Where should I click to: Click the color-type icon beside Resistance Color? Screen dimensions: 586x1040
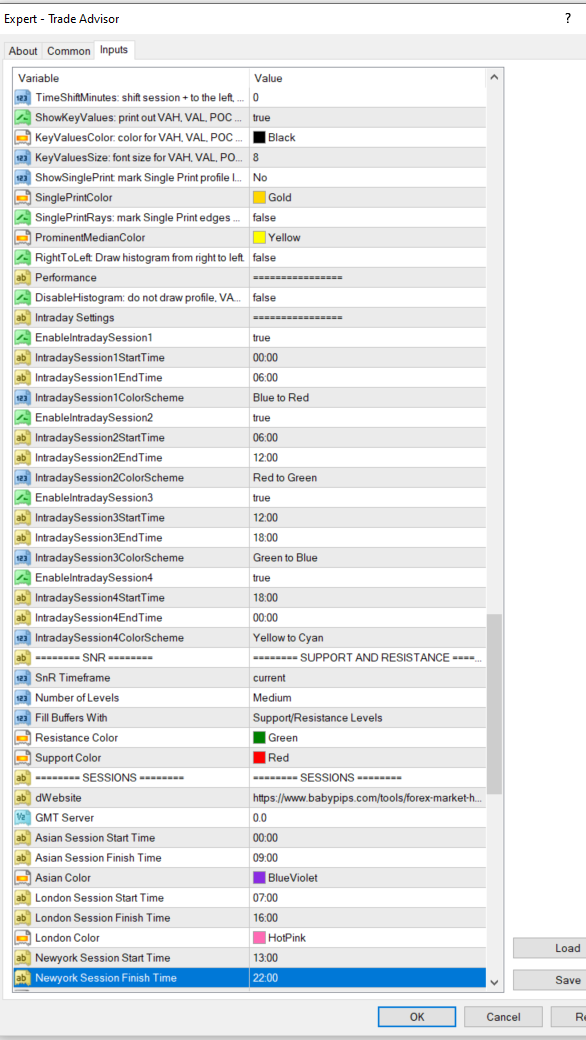[x=22, y=737]
